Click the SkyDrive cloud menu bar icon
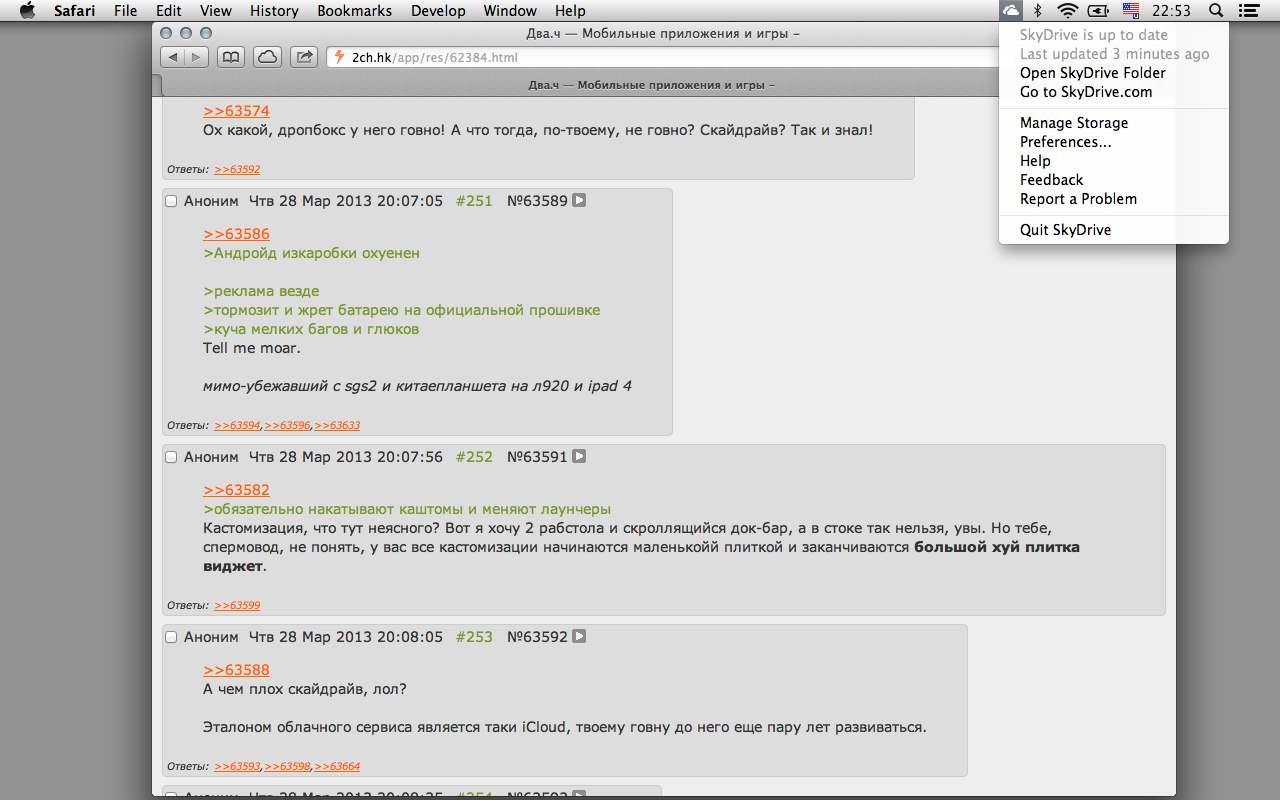1280x800 pixels. [1011, 11]
